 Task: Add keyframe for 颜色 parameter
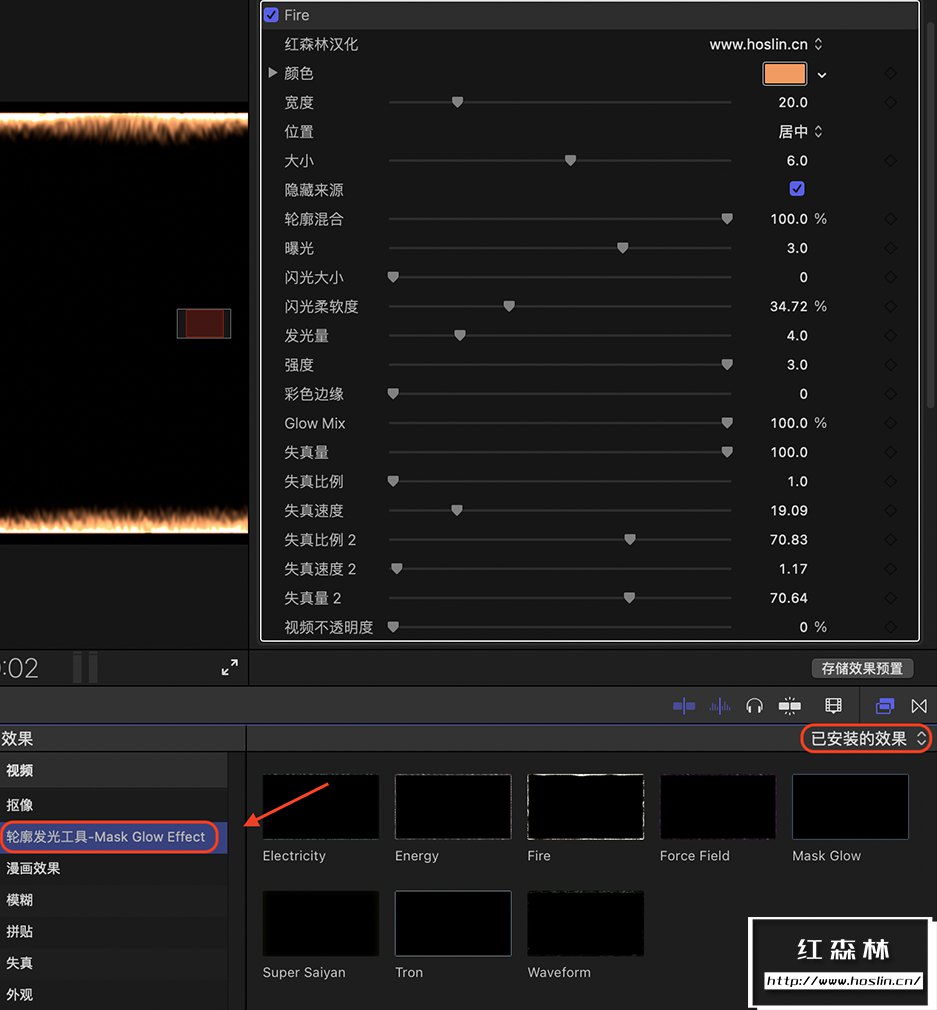pyautogui.click(x=891, y=73)
